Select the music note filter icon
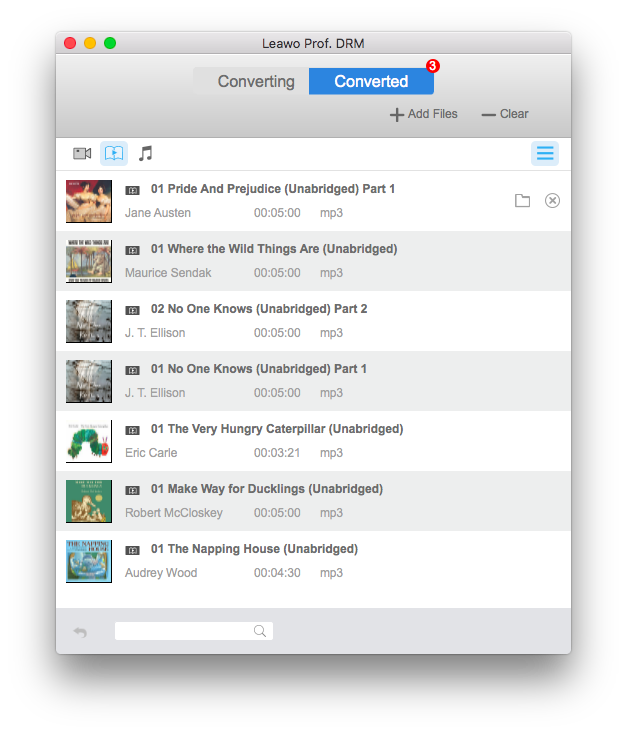 [146, 153]
